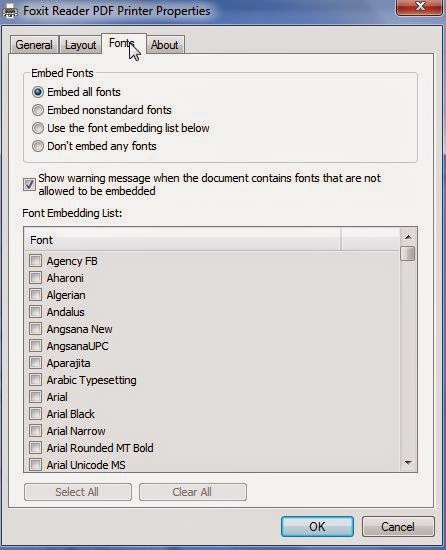Screen dimensions: 446x550
Task: Choose Embed nonstandard fonts radio button
Action: [x=38, y=110]
